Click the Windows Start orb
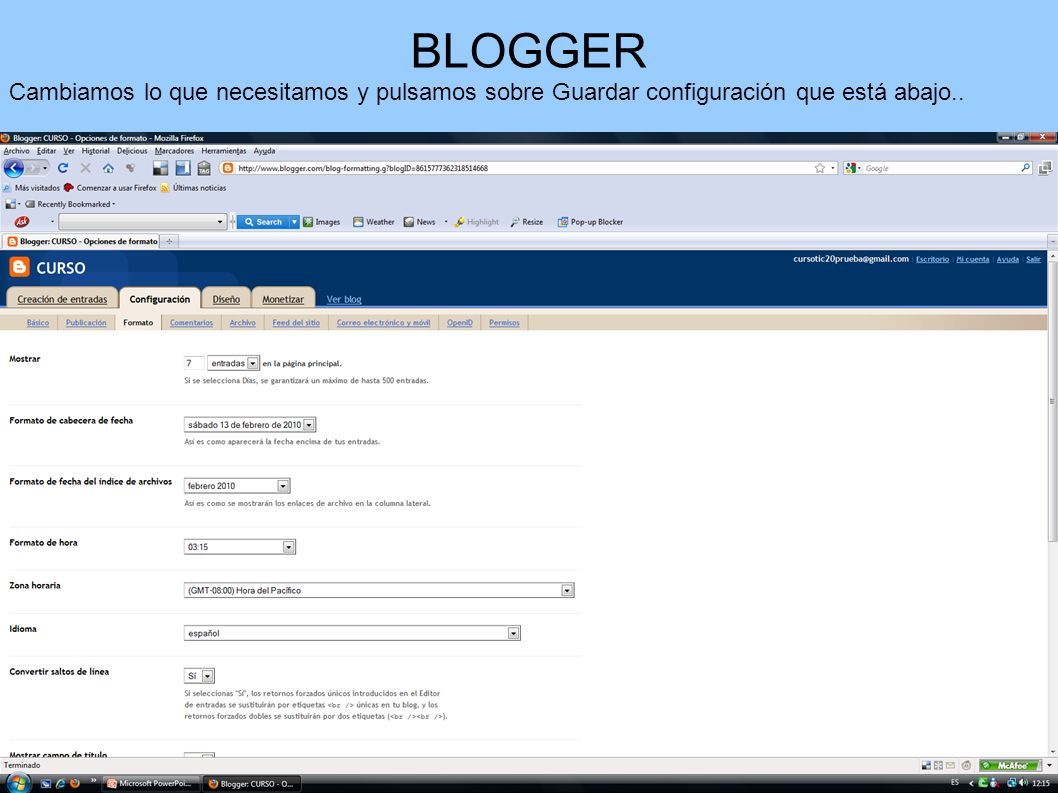Screen dimensions: 1058x793 point(18,784)
